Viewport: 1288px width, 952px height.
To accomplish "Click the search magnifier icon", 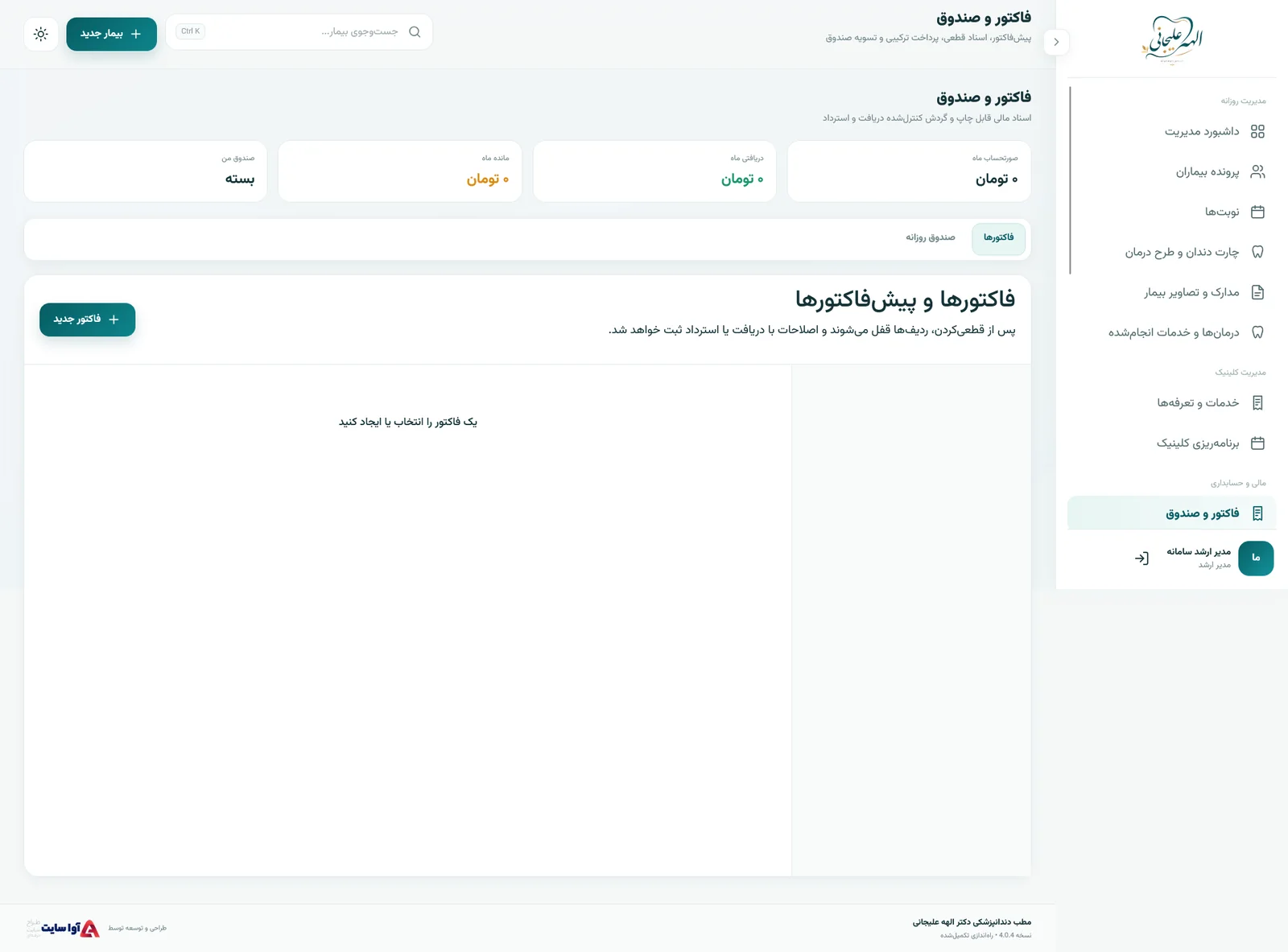I will click(415, 32).
